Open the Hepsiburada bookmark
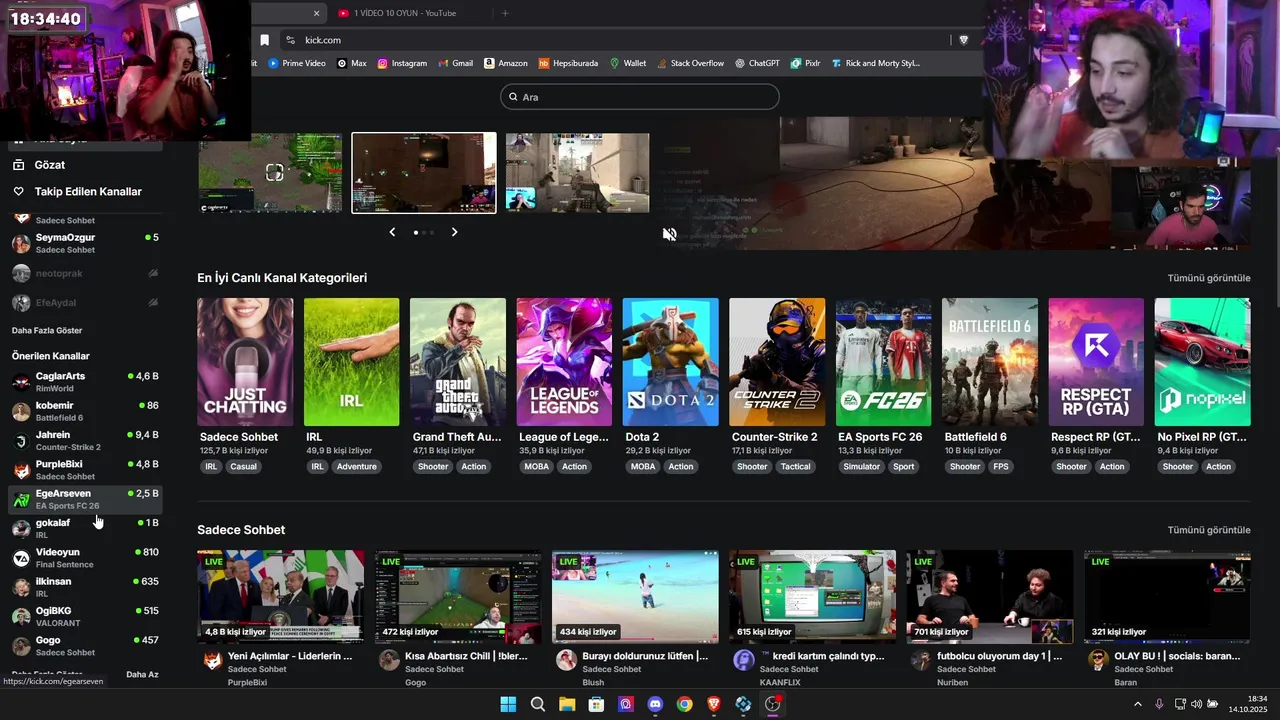Viewport: 1280px width, 720px height. click(568, 63)
